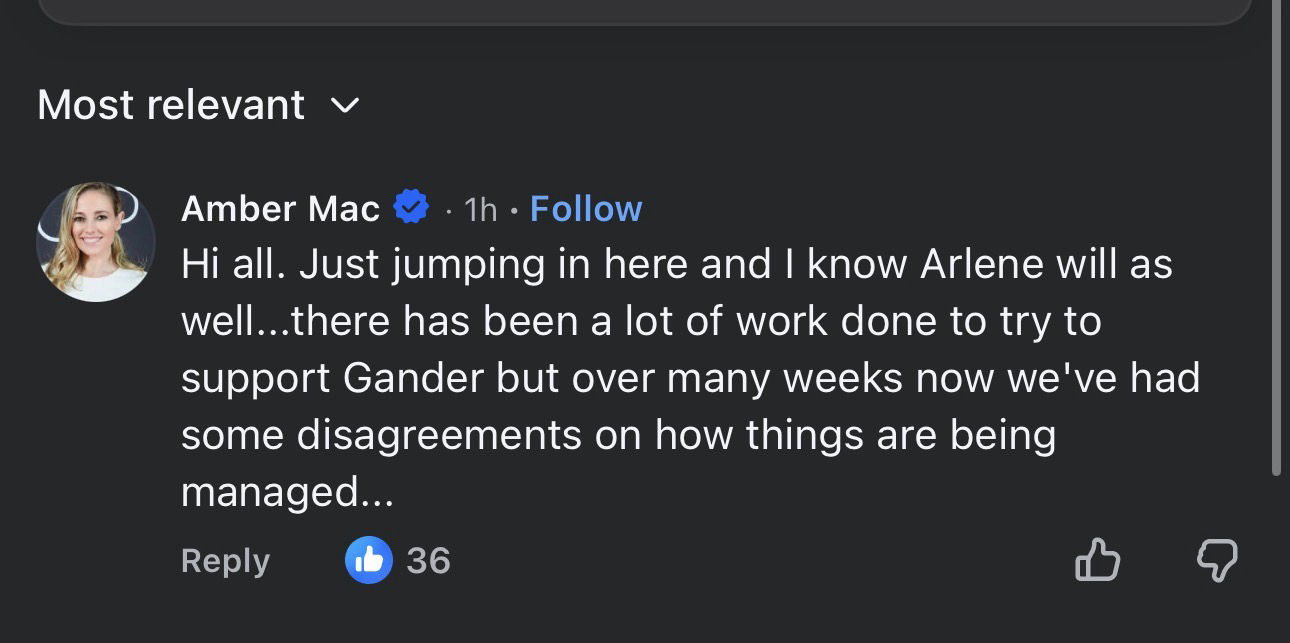Image resolution: width=1290 pixels, height=643 pixels.
Task: Click the blue like reaction icon
Action: tap(369, 561)
